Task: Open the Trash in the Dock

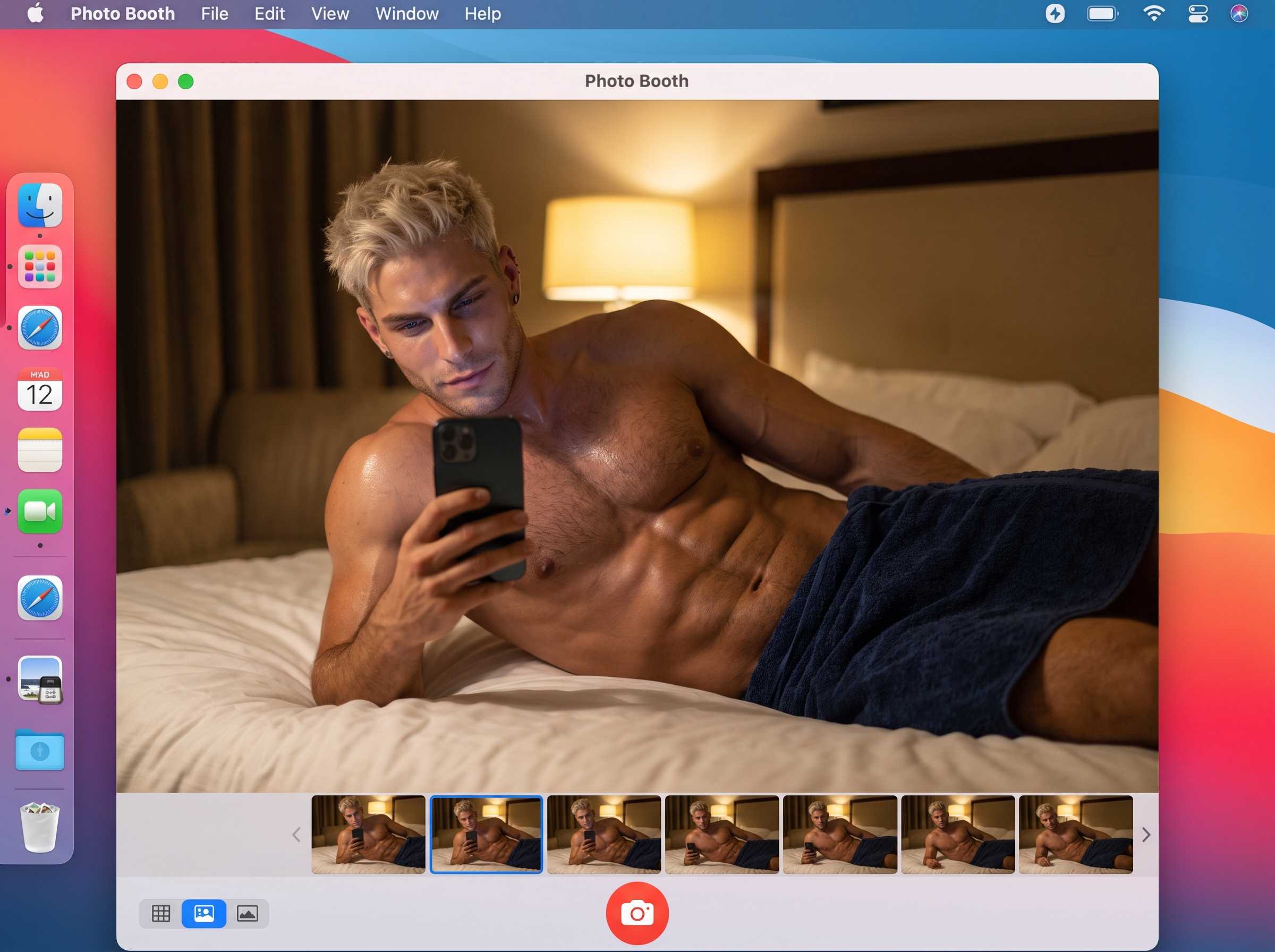Action: point(40,828)
